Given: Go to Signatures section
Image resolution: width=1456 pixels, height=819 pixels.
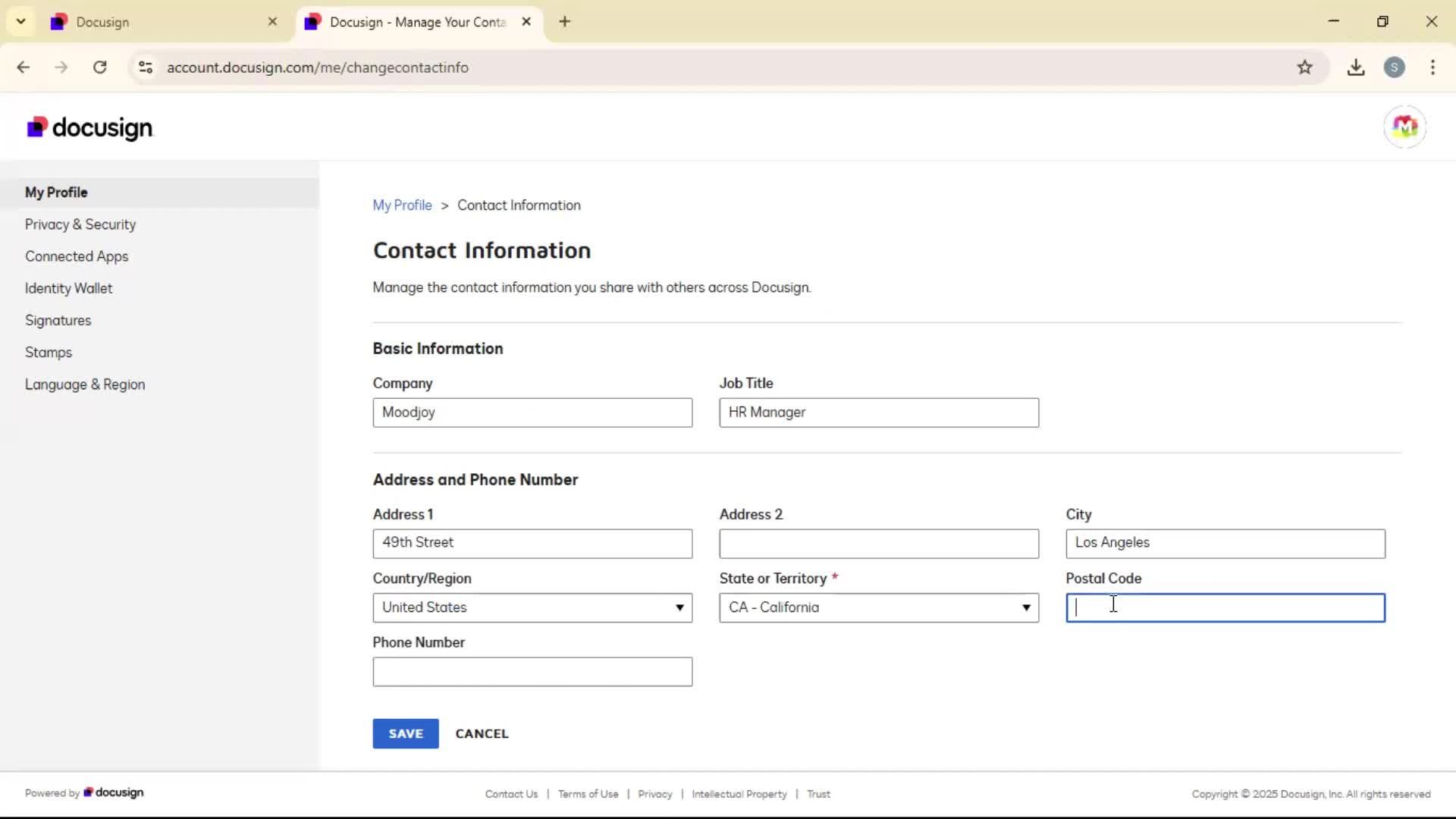Looking at the screenshot, I should tap(58, 321).
